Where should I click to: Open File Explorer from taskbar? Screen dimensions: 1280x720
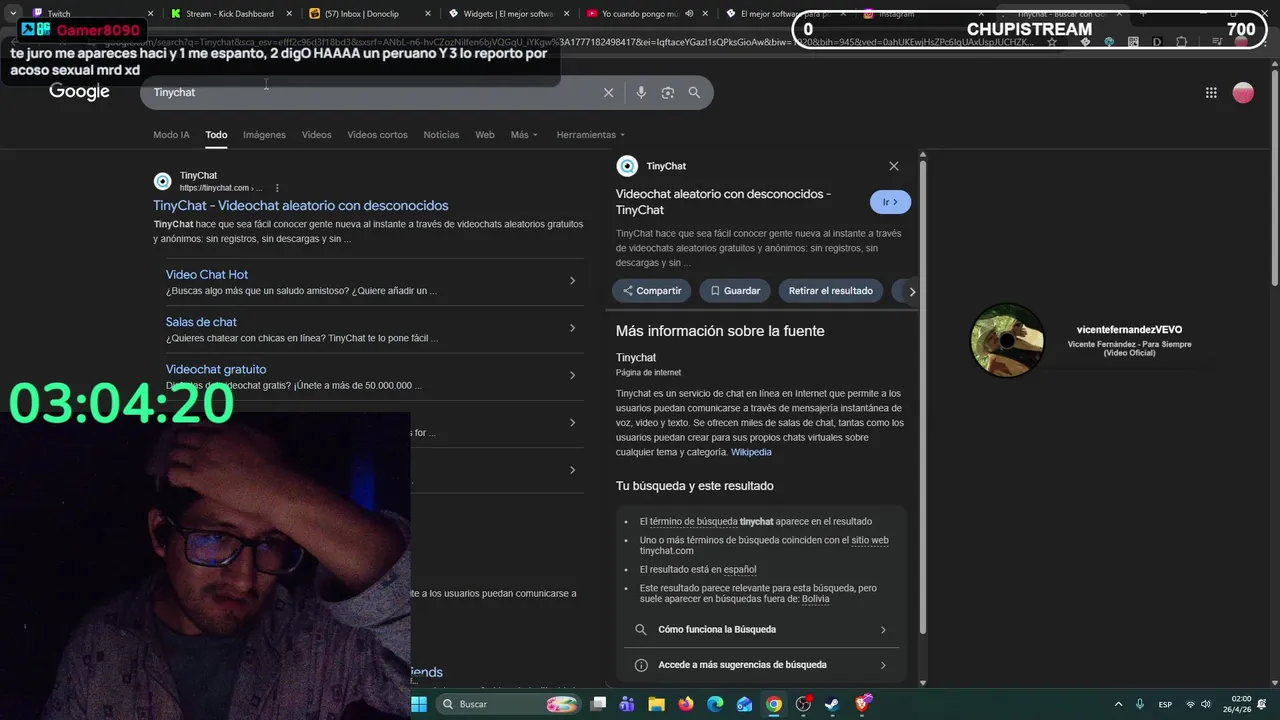656,704
